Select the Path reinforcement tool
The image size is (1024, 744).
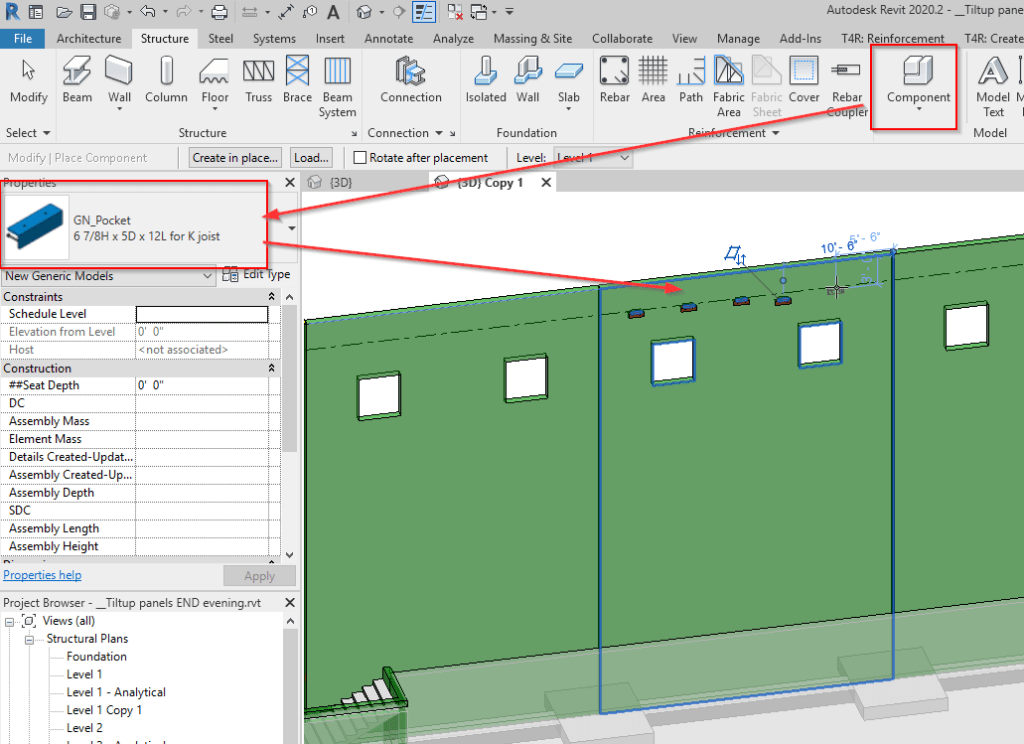tap(690, 80)
